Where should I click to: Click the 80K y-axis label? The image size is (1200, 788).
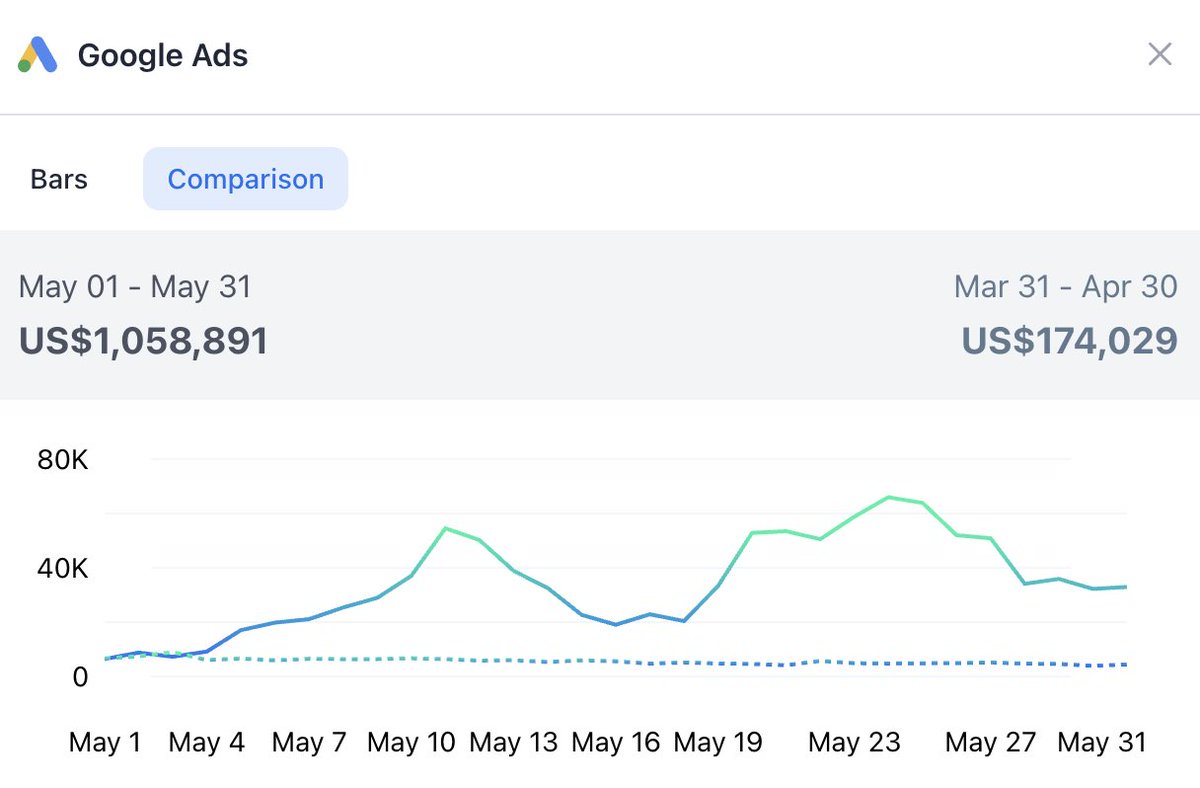point(63,460)
